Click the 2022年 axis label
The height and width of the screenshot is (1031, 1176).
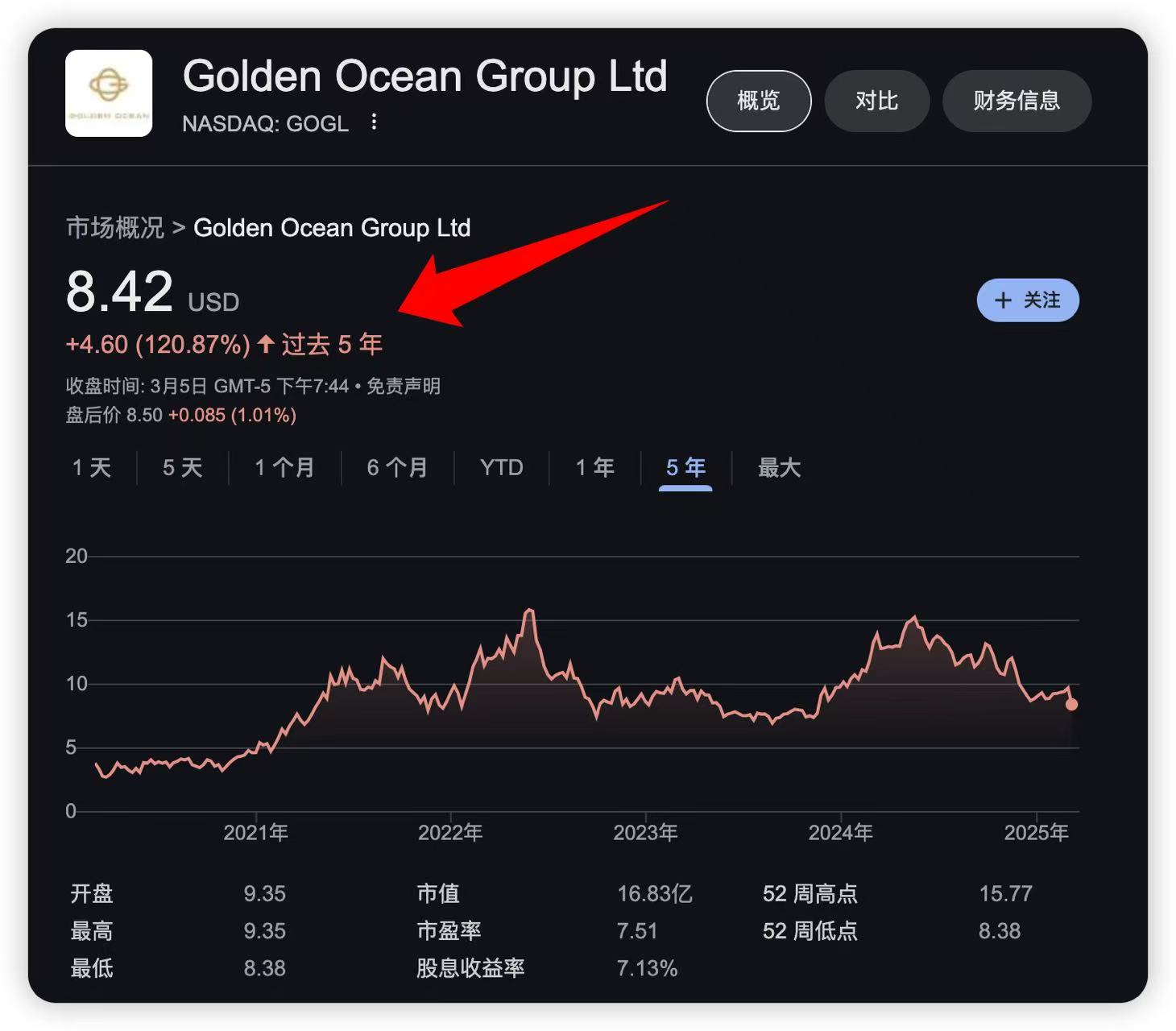click(450, 832)
